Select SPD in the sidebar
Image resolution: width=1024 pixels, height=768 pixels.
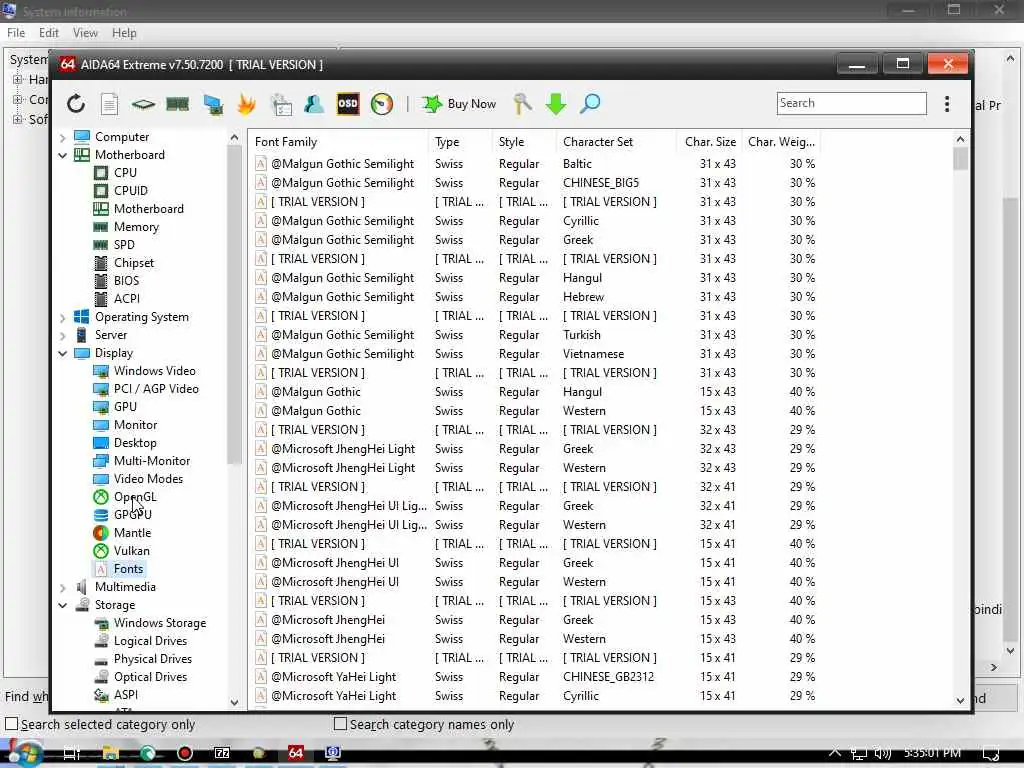pos(124,245)
